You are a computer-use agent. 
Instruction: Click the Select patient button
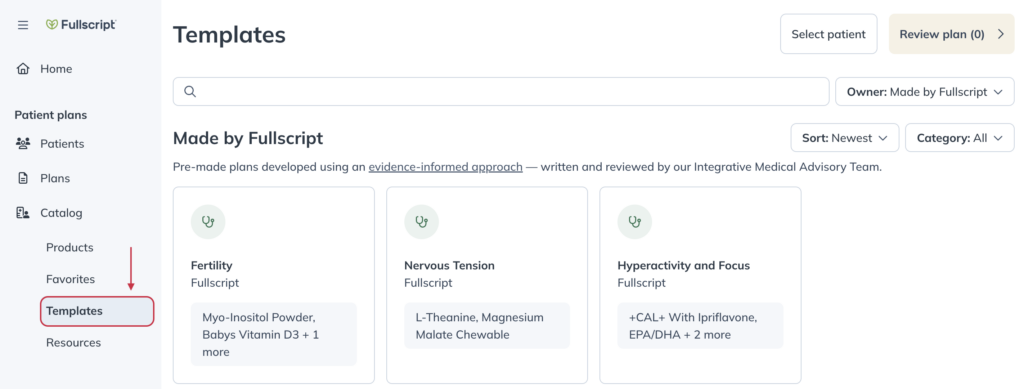pos(829,34)
